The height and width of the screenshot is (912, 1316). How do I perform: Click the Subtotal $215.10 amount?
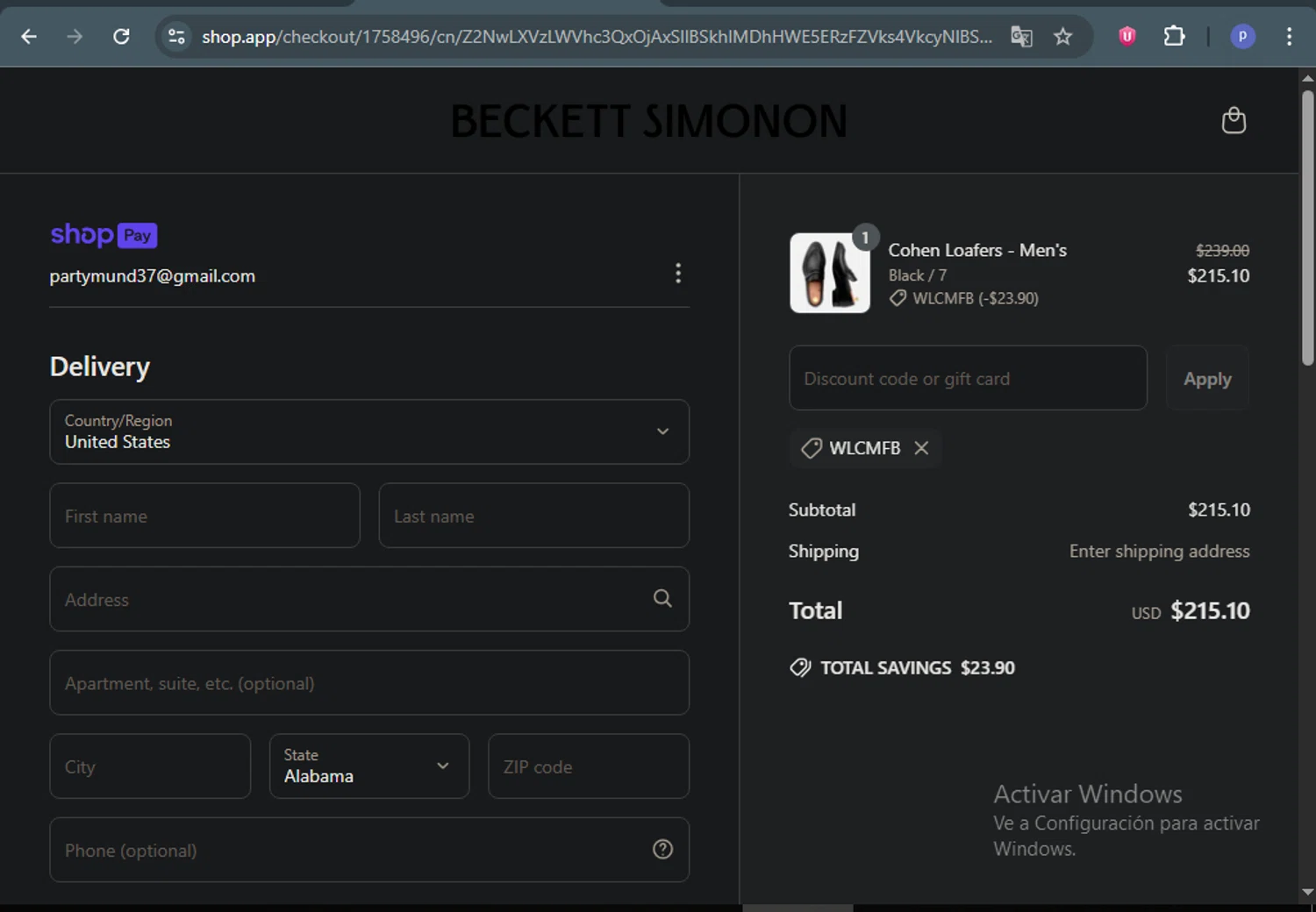pos(1219,509)
